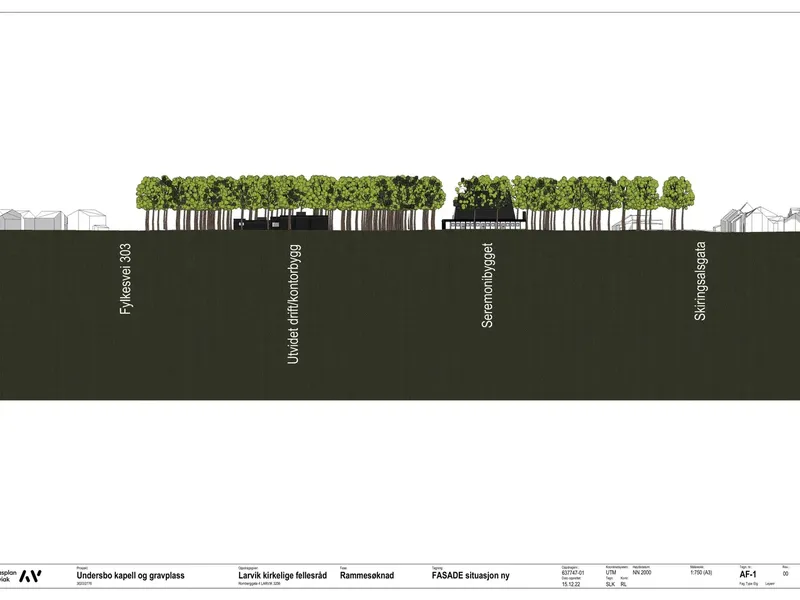Viewport: 800px width, 600px height.
Task: Select the "Skiringsalsgata" vertical label
Action: [x=700, y=281]
